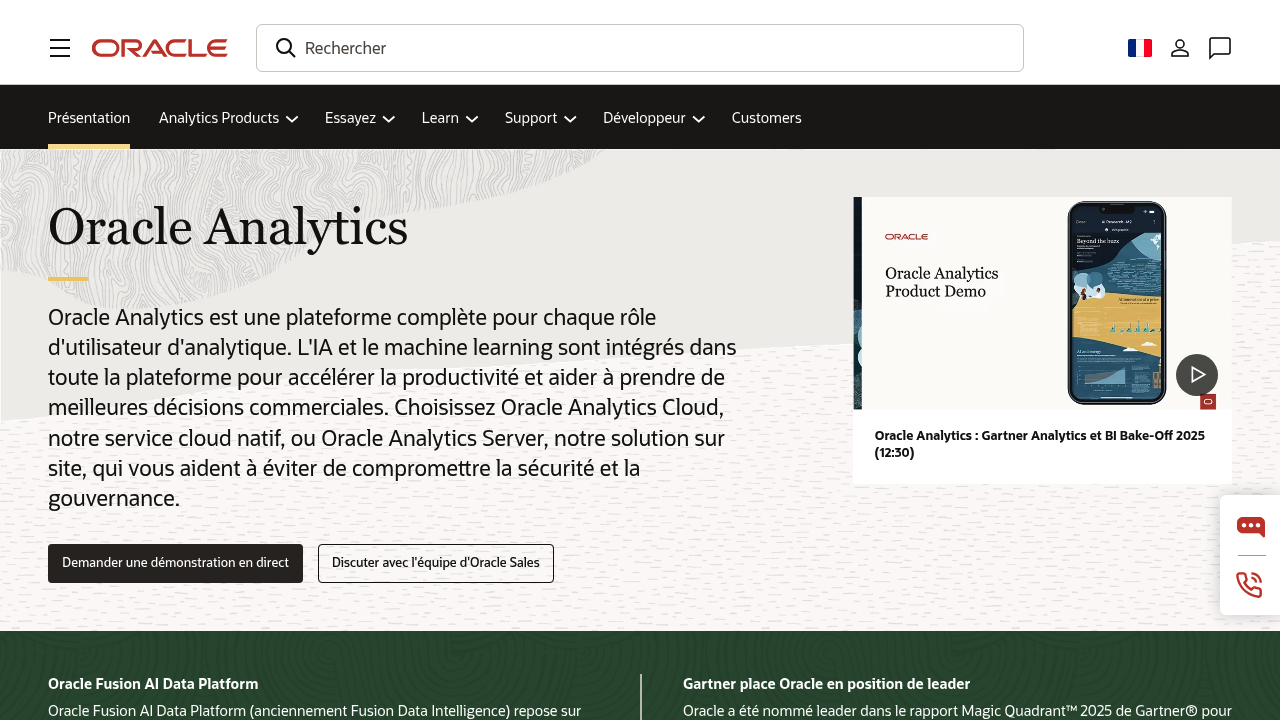Click the search magnifier icon
1280x720 pixels.
(x=286, y=48)
